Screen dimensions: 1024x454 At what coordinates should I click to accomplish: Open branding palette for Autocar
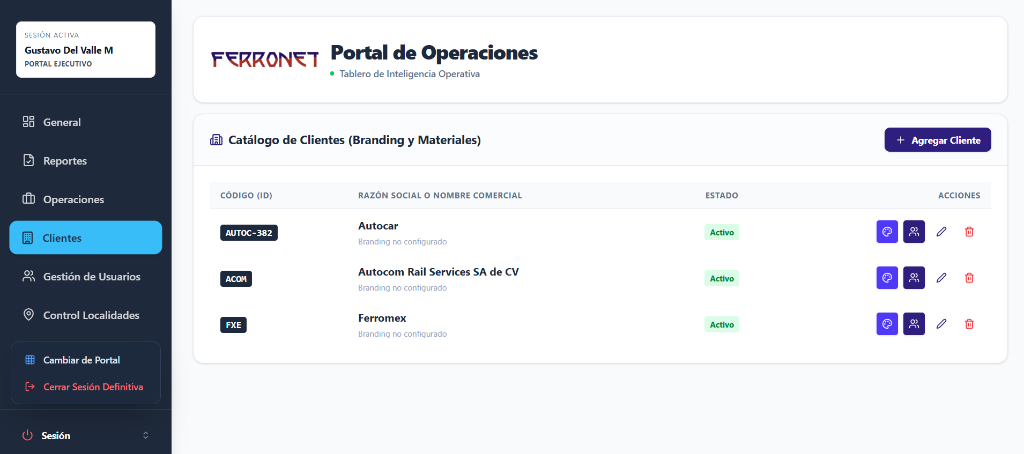coord(887,232)
